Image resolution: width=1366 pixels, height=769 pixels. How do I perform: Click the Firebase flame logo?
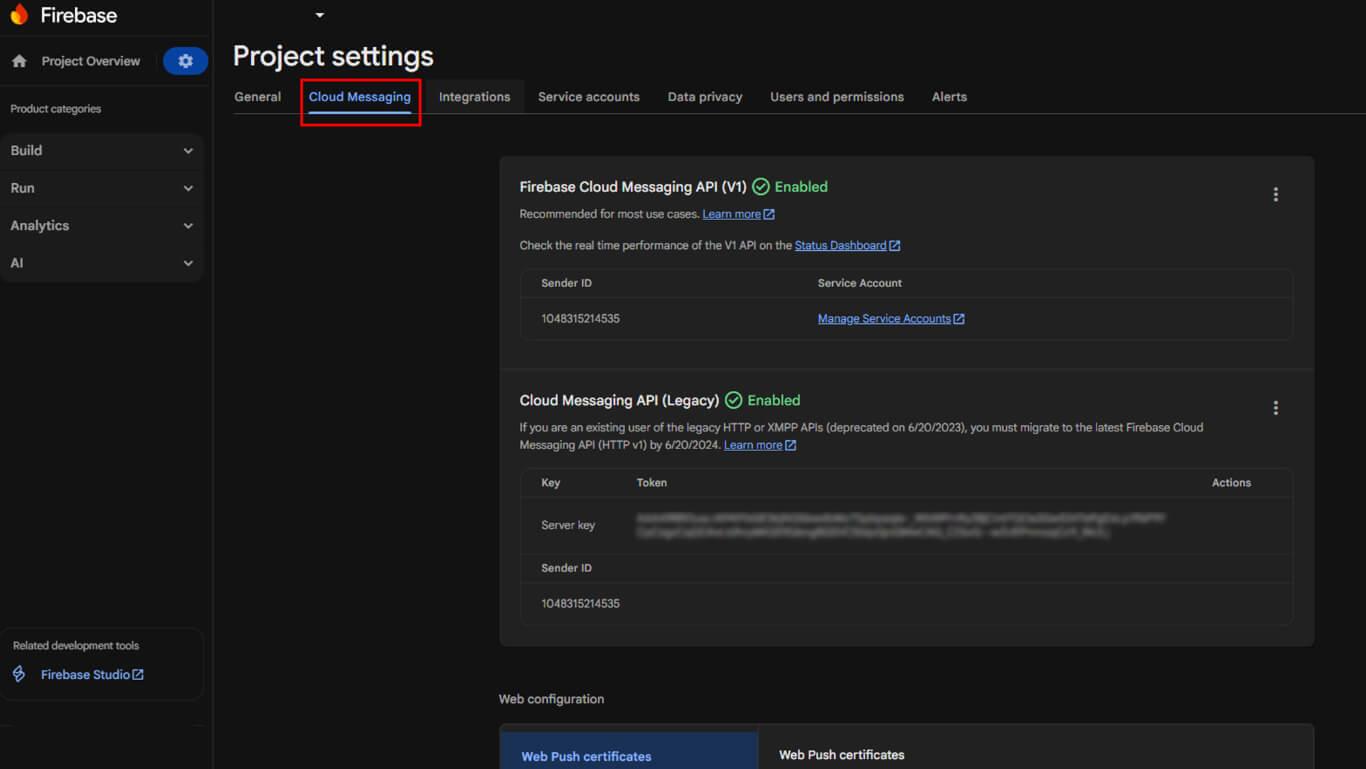[x=19, y=15]
